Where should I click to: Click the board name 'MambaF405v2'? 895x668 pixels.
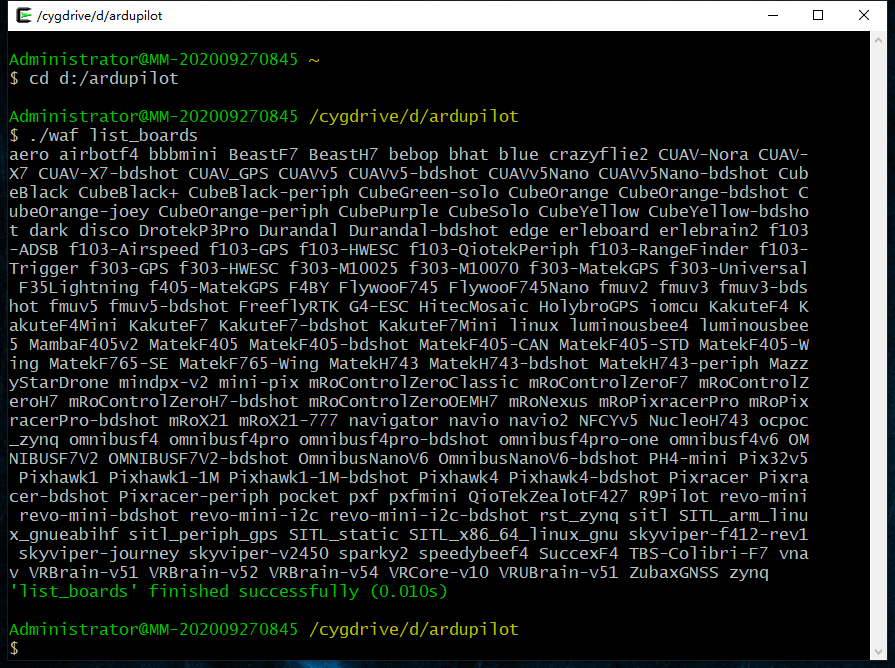(84, 344)
